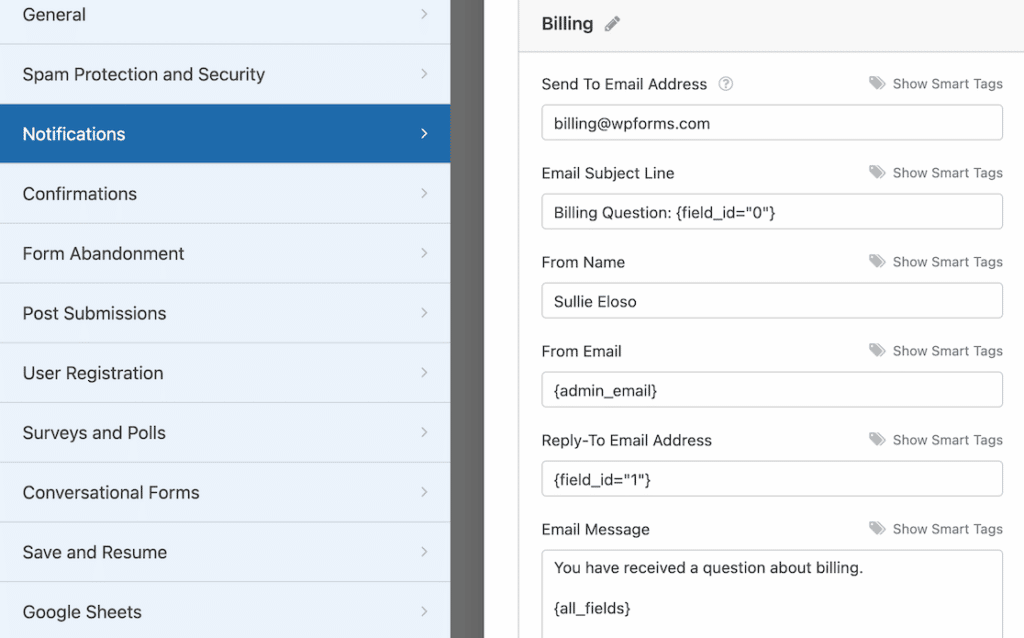Select Google Sheets in the settings sidebar
Screen dimensions: 1024x638
pyautogui.click(x=224, y=611)
